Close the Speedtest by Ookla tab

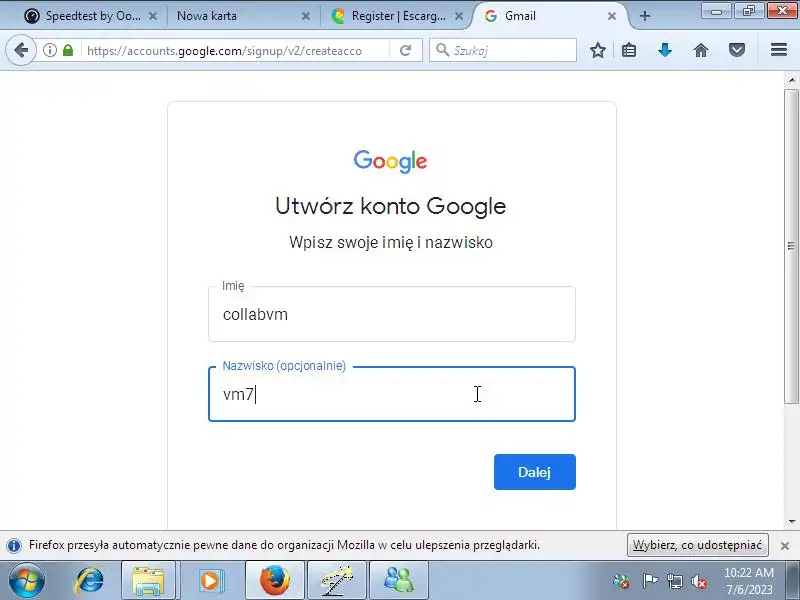(153, 16)
